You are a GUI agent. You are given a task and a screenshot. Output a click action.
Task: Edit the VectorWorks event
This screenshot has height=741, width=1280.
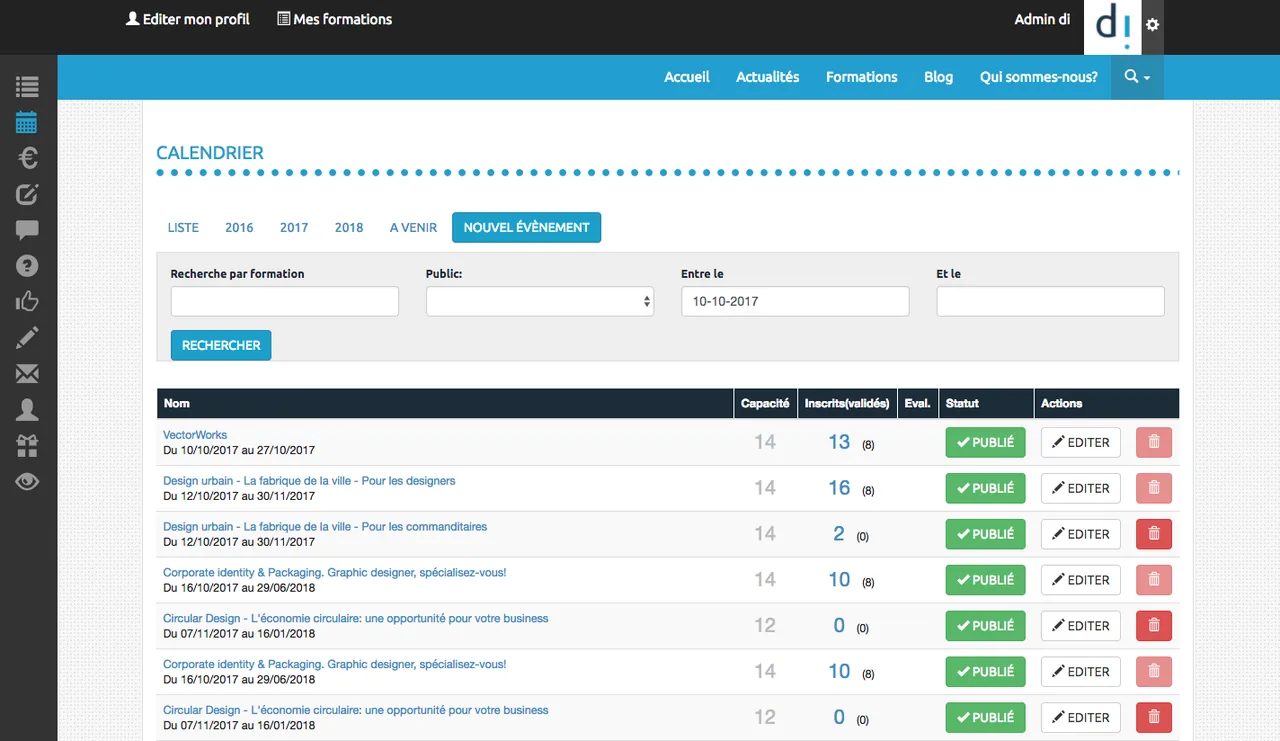(x=1081, y=442)
